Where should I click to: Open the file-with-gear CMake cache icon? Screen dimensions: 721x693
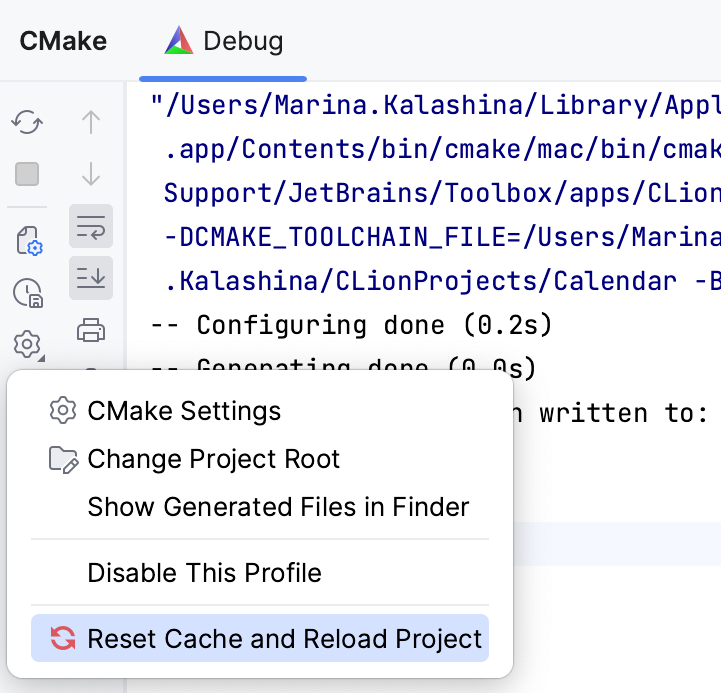[29, 241]
